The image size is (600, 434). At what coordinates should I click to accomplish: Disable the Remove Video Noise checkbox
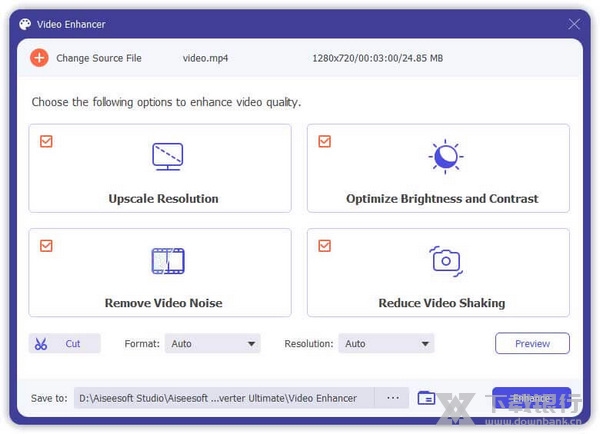46,245
